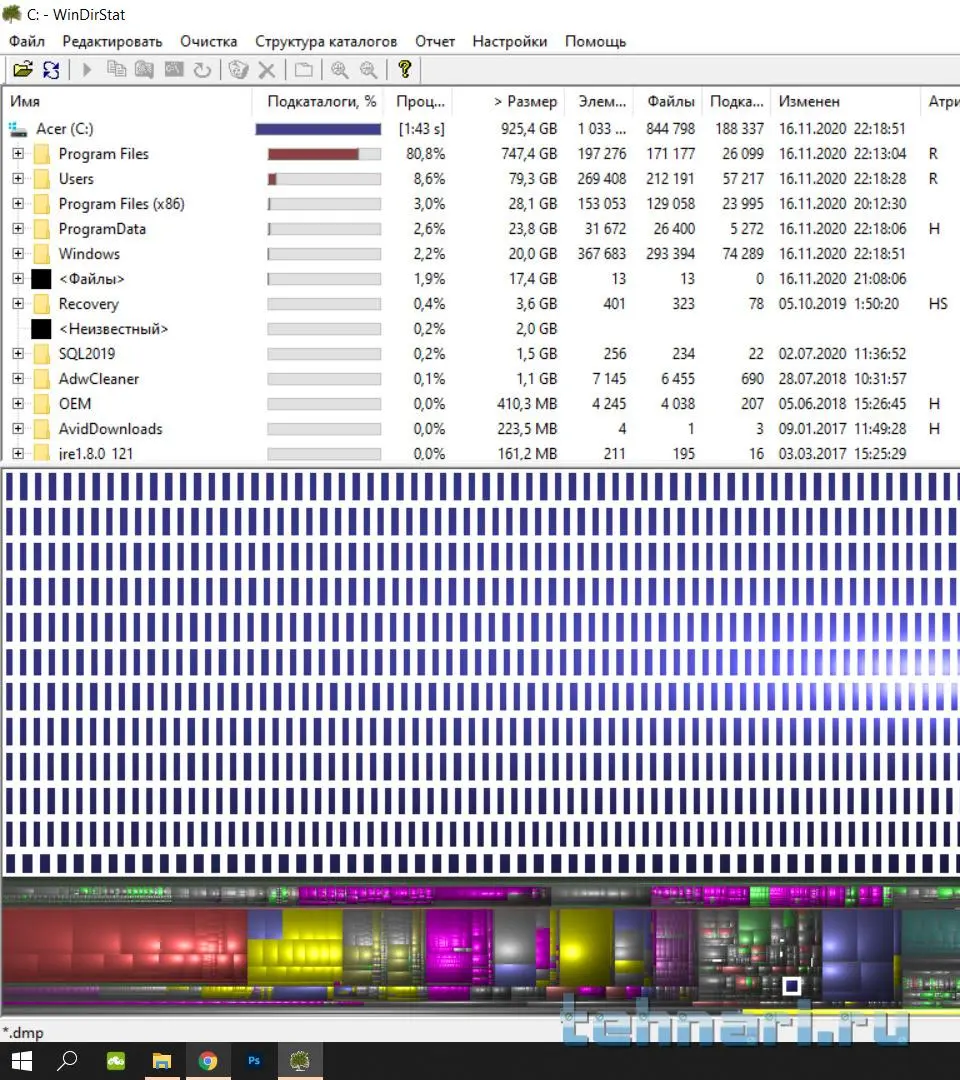
Task: Click the Refresh all toolbar icon
Action: [51, 70]
